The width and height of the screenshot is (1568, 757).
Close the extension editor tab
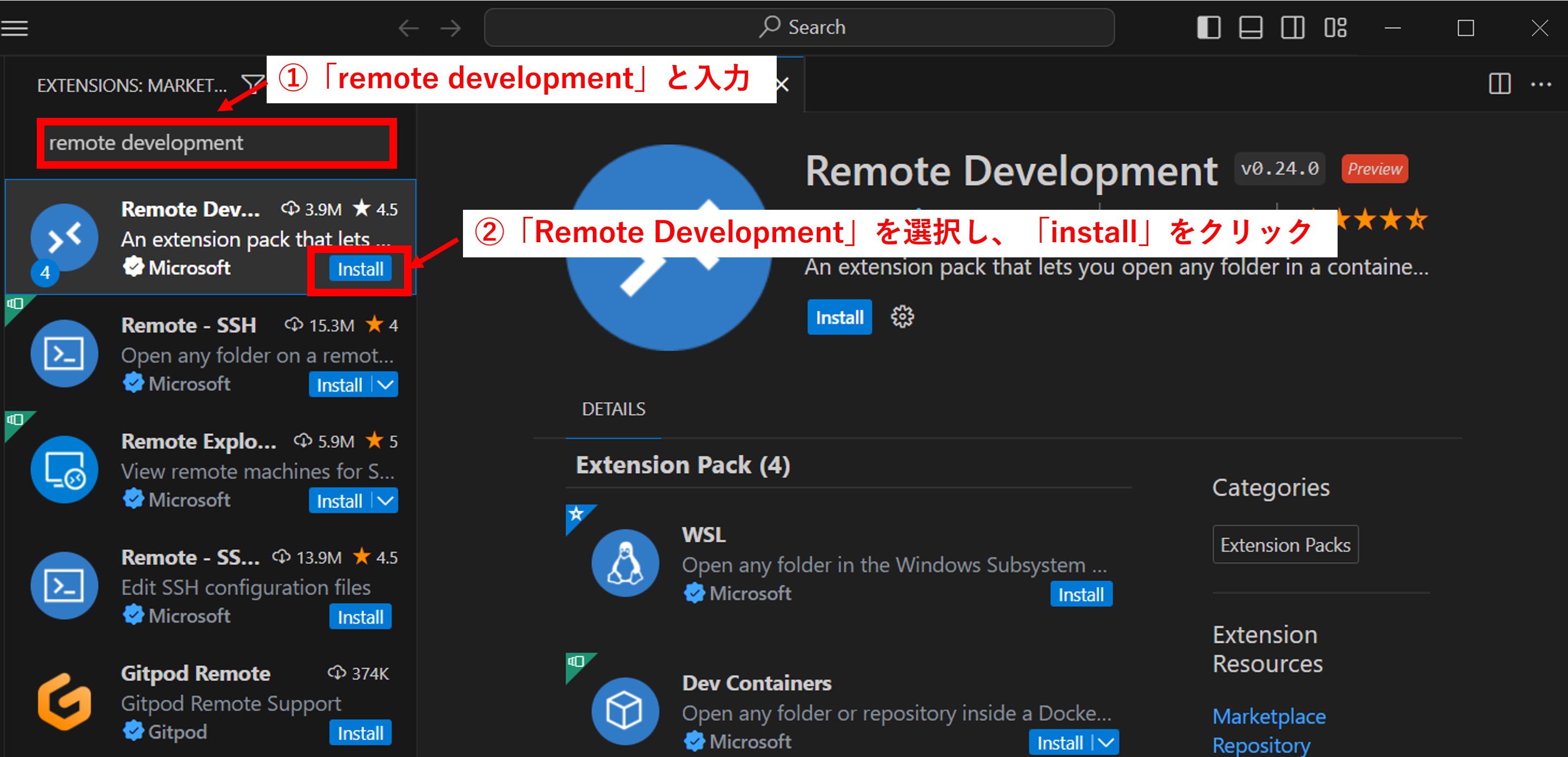(x=783, y=84)
